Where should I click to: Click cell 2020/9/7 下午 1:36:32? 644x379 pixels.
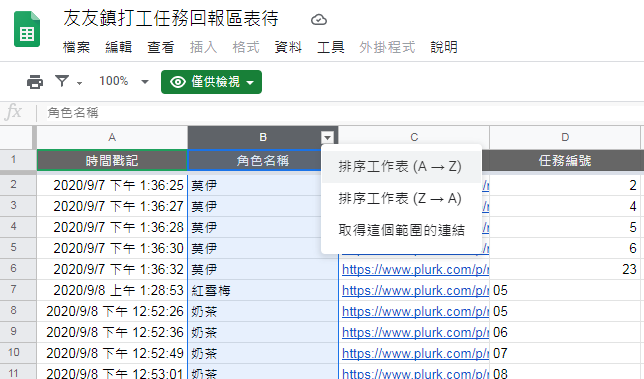112,269
